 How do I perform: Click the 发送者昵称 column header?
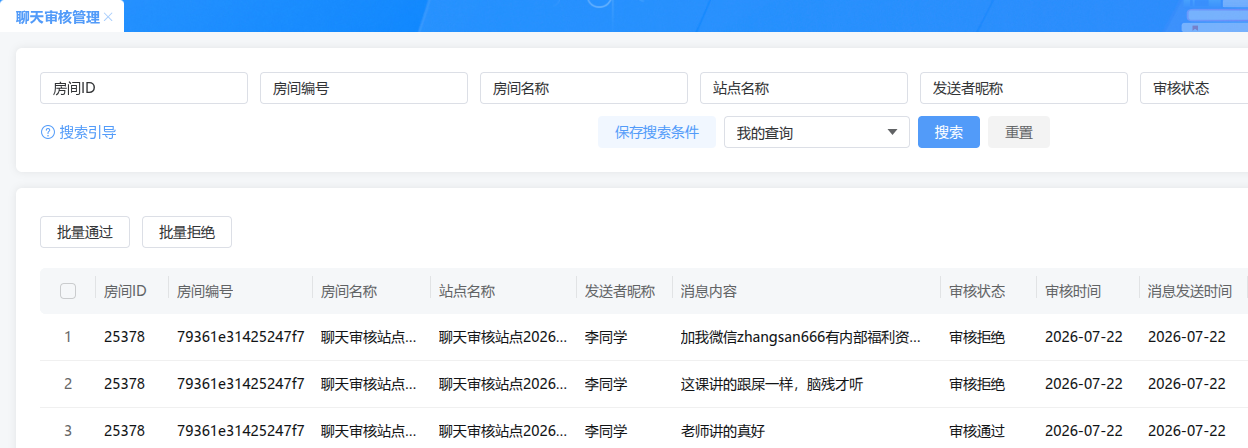[620, 291]
